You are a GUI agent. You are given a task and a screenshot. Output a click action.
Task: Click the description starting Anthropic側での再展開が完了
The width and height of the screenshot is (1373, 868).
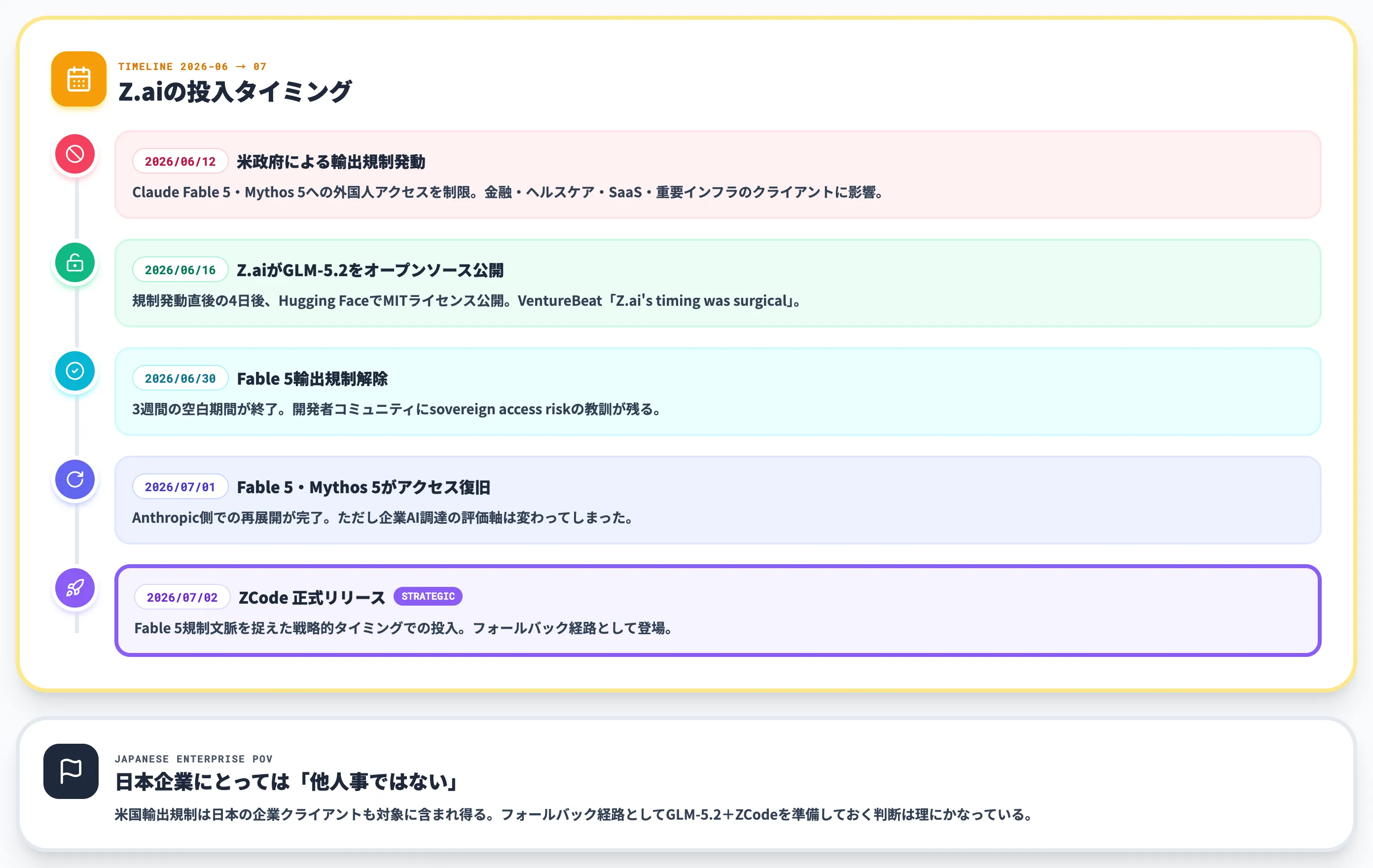pos(383,517)
